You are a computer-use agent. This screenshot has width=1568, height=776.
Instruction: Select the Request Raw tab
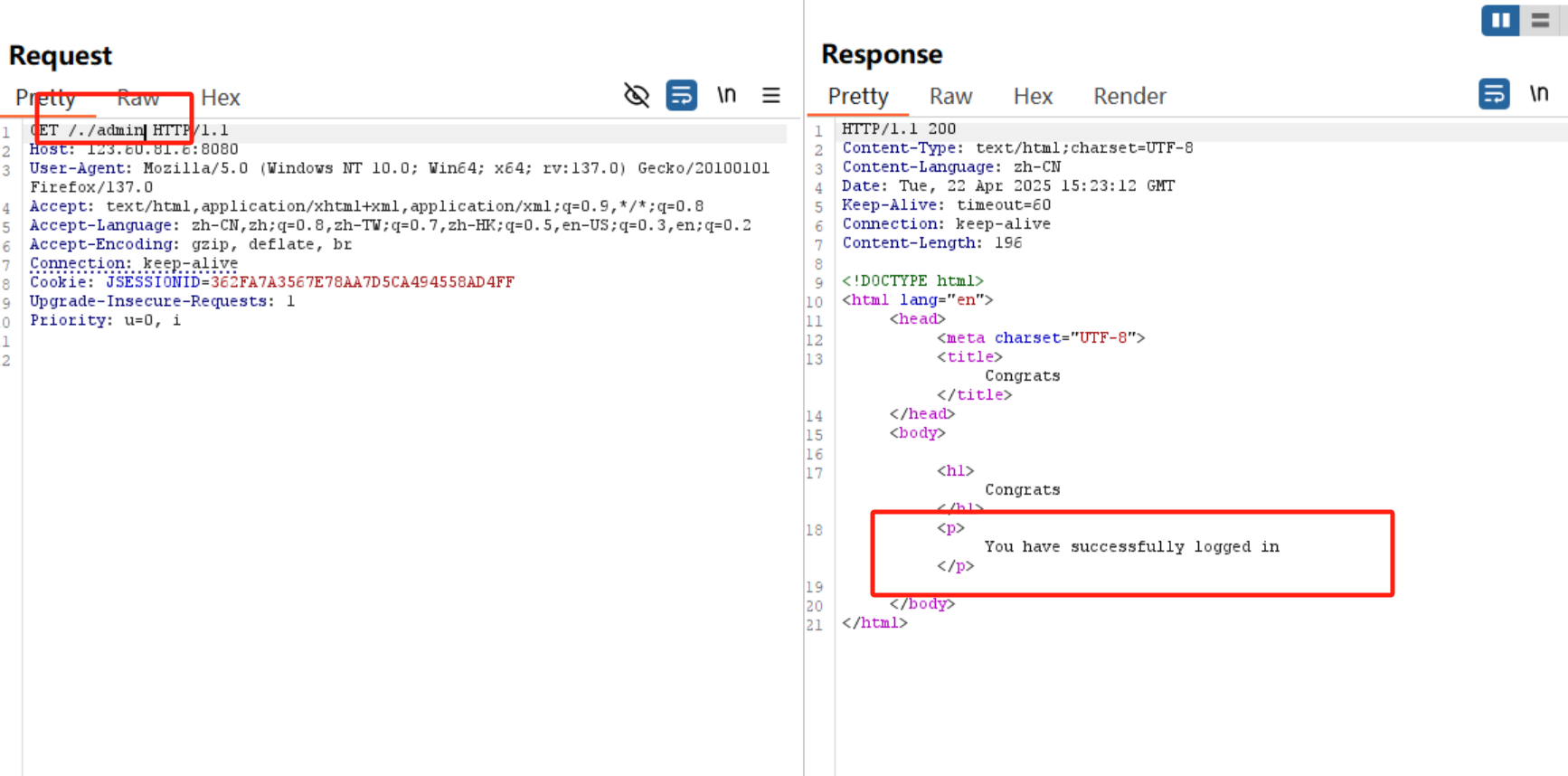pos(137,98)
